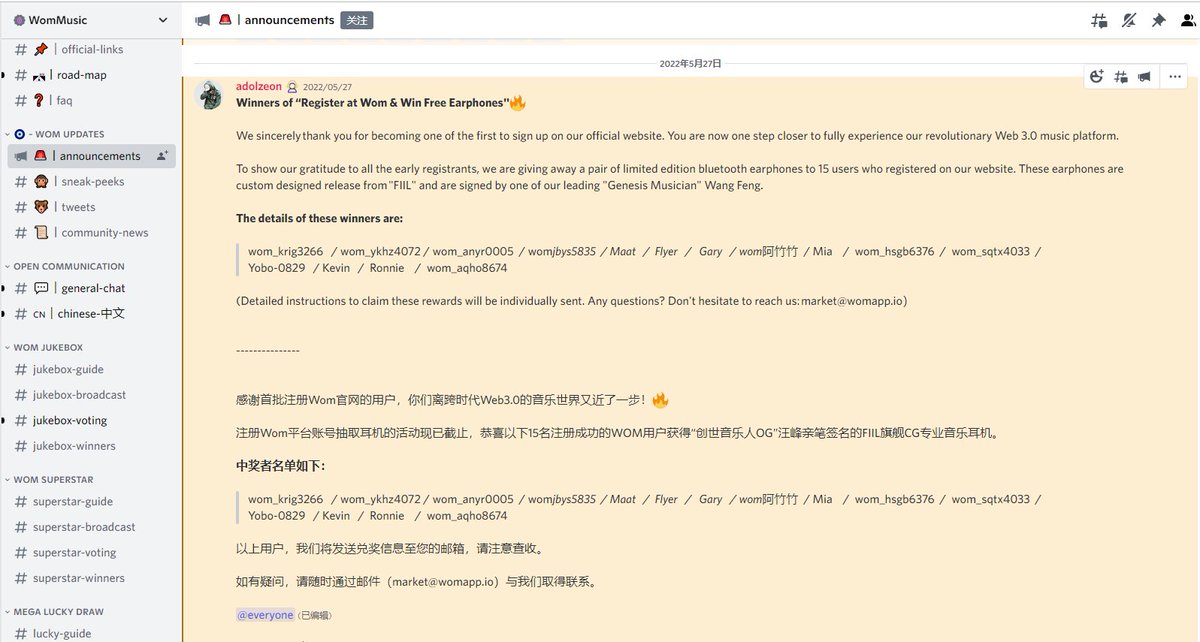The width and height of the screenshot is (1200, 642).
Task: Click the bot badge icon next to adolzeon
Action: tap(292, 87)
